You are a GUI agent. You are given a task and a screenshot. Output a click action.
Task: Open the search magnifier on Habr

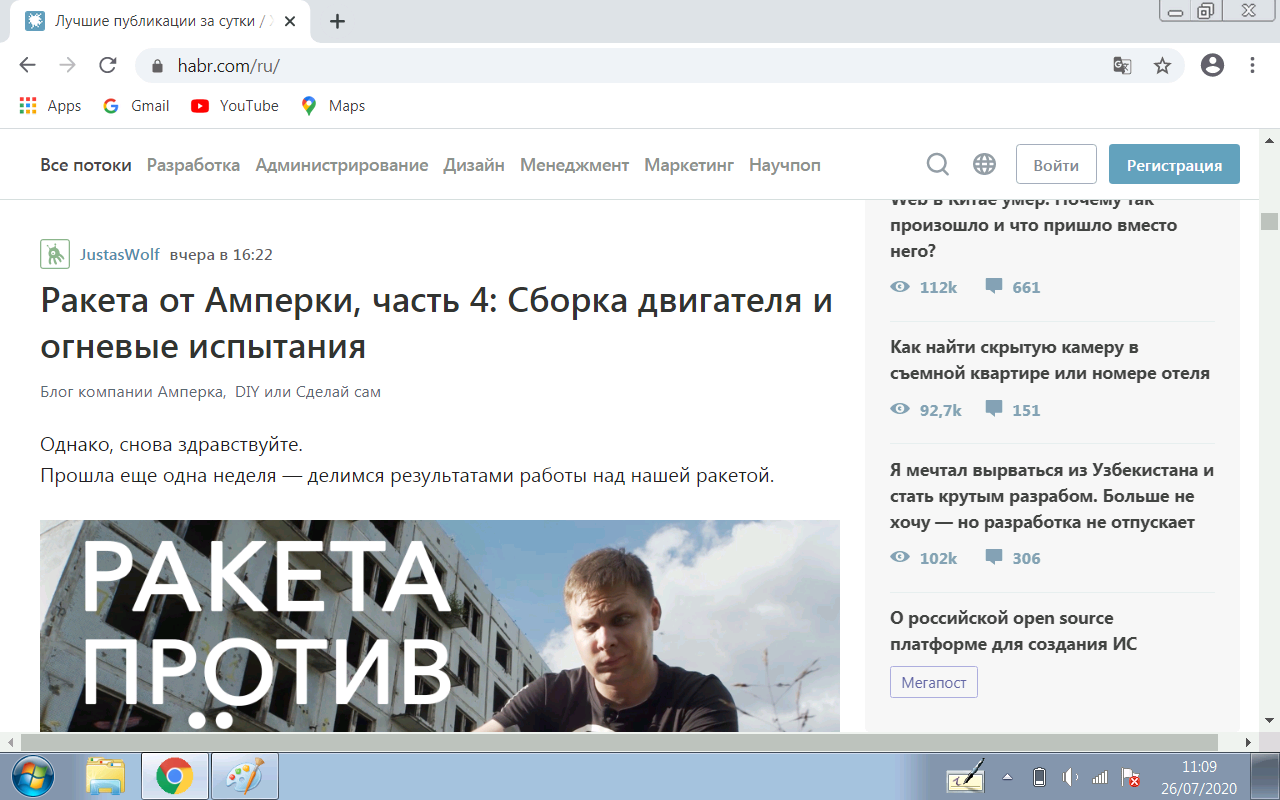point(937,163)
